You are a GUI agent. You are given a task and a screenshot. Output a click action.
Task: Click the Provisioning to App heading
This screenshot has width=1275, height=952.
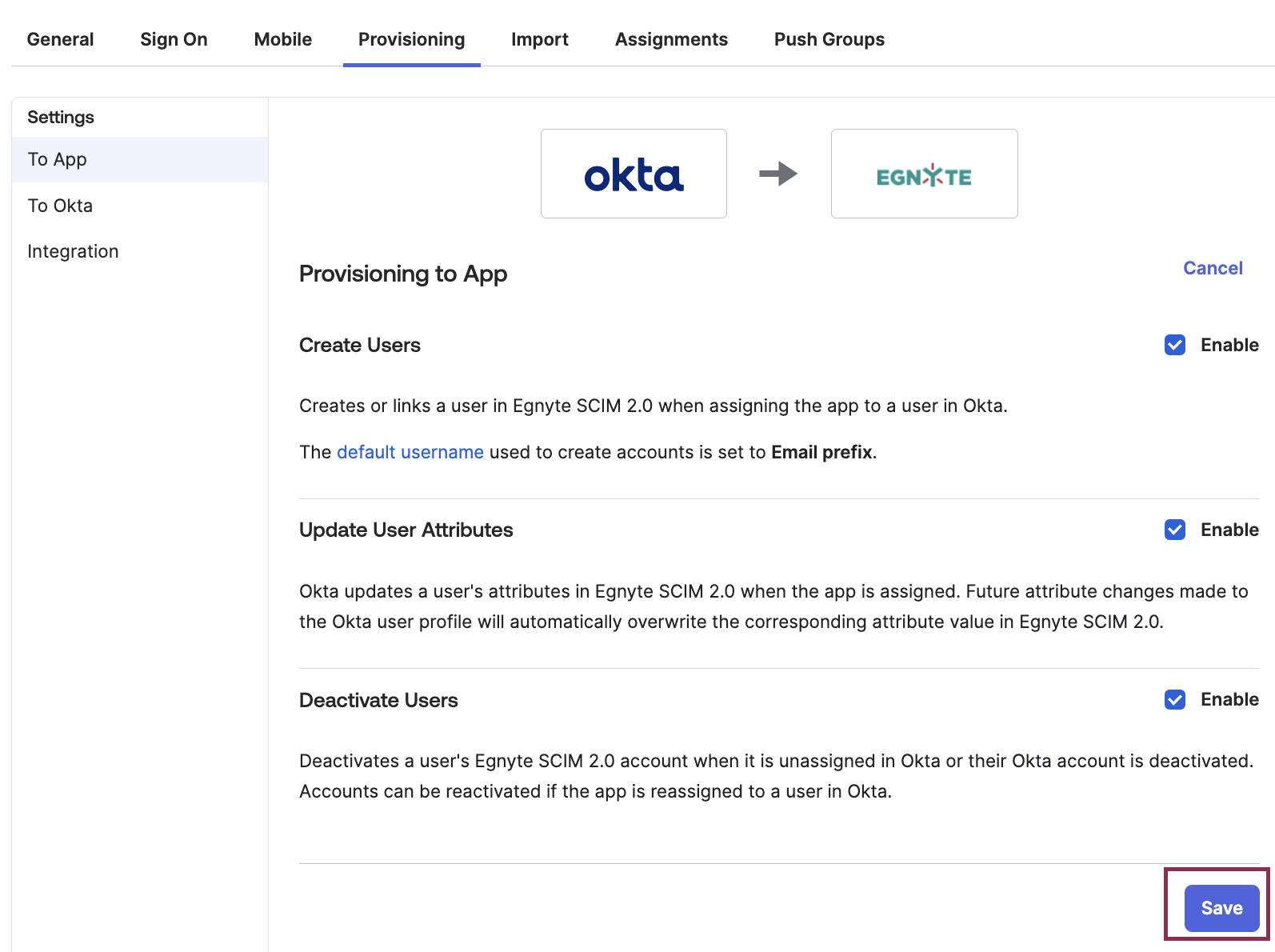click(x=403, y=274)
